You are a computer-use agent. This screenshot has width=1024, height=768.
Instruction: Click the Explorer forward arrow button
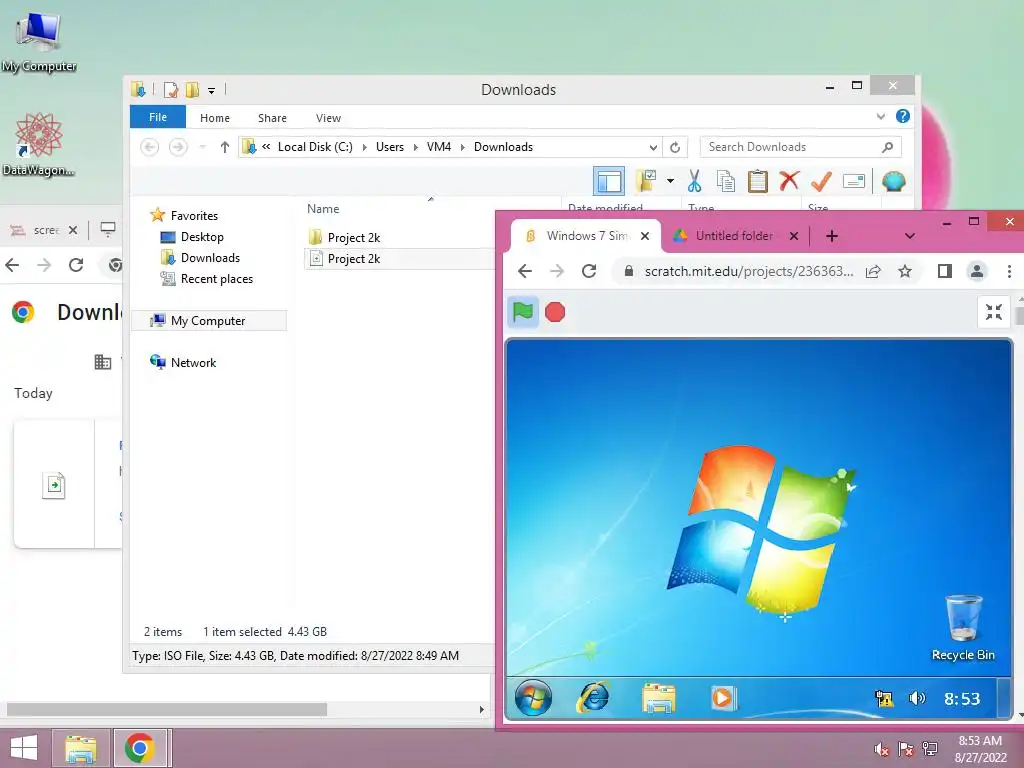coord(178,147)
